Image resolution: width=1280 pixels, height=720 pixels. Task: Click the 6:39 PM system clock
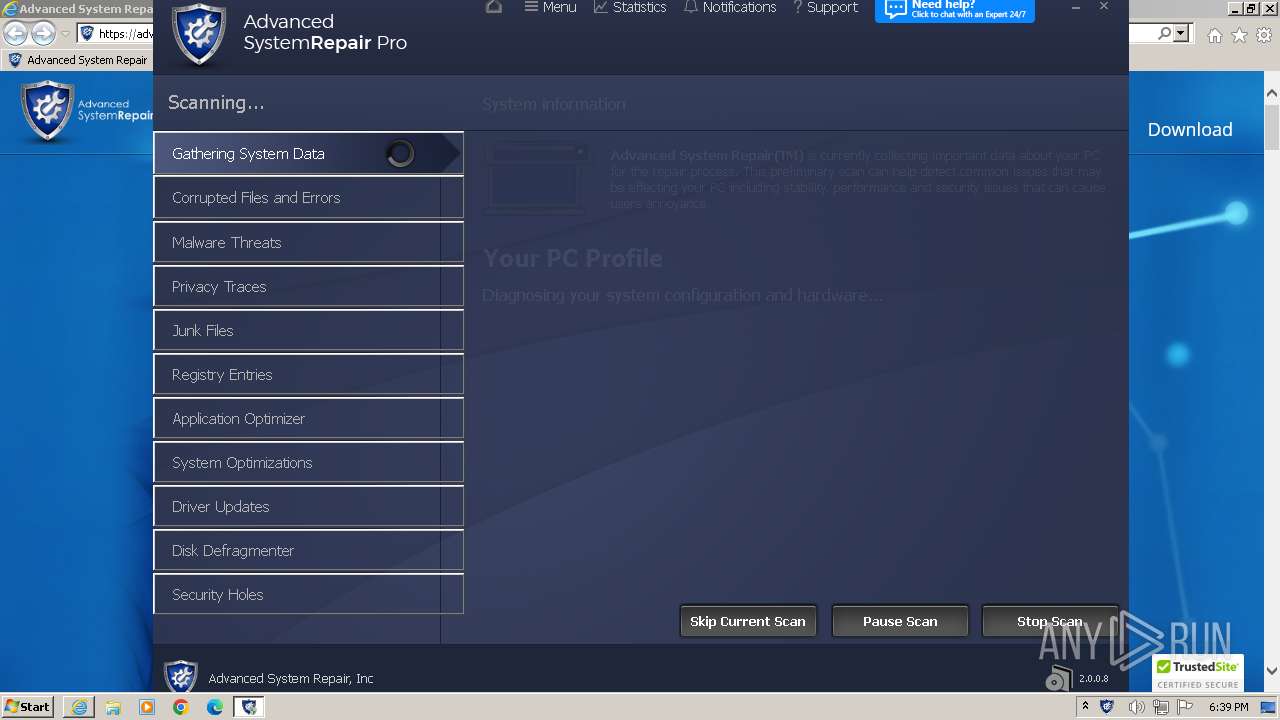point(1228,707)
